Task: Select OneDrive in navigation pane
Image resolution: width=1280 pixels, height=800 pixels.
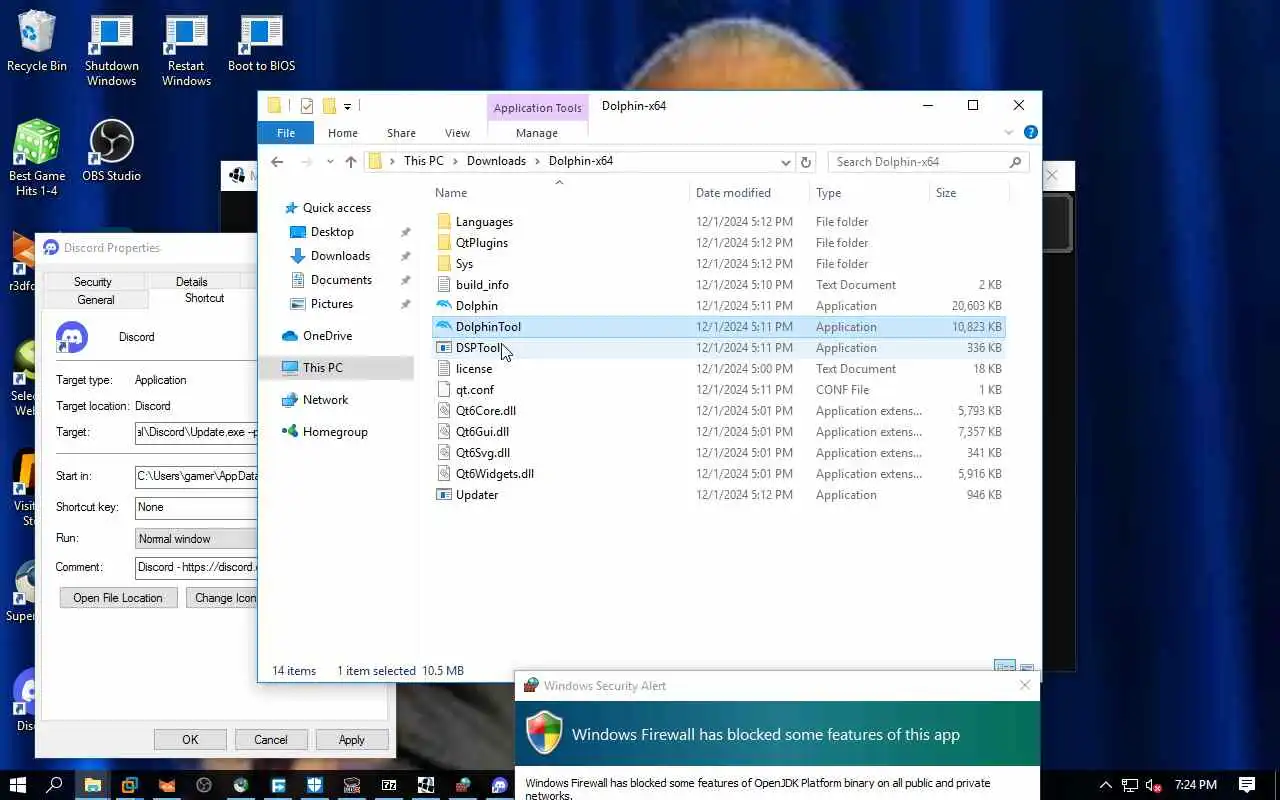Action: 327,336
